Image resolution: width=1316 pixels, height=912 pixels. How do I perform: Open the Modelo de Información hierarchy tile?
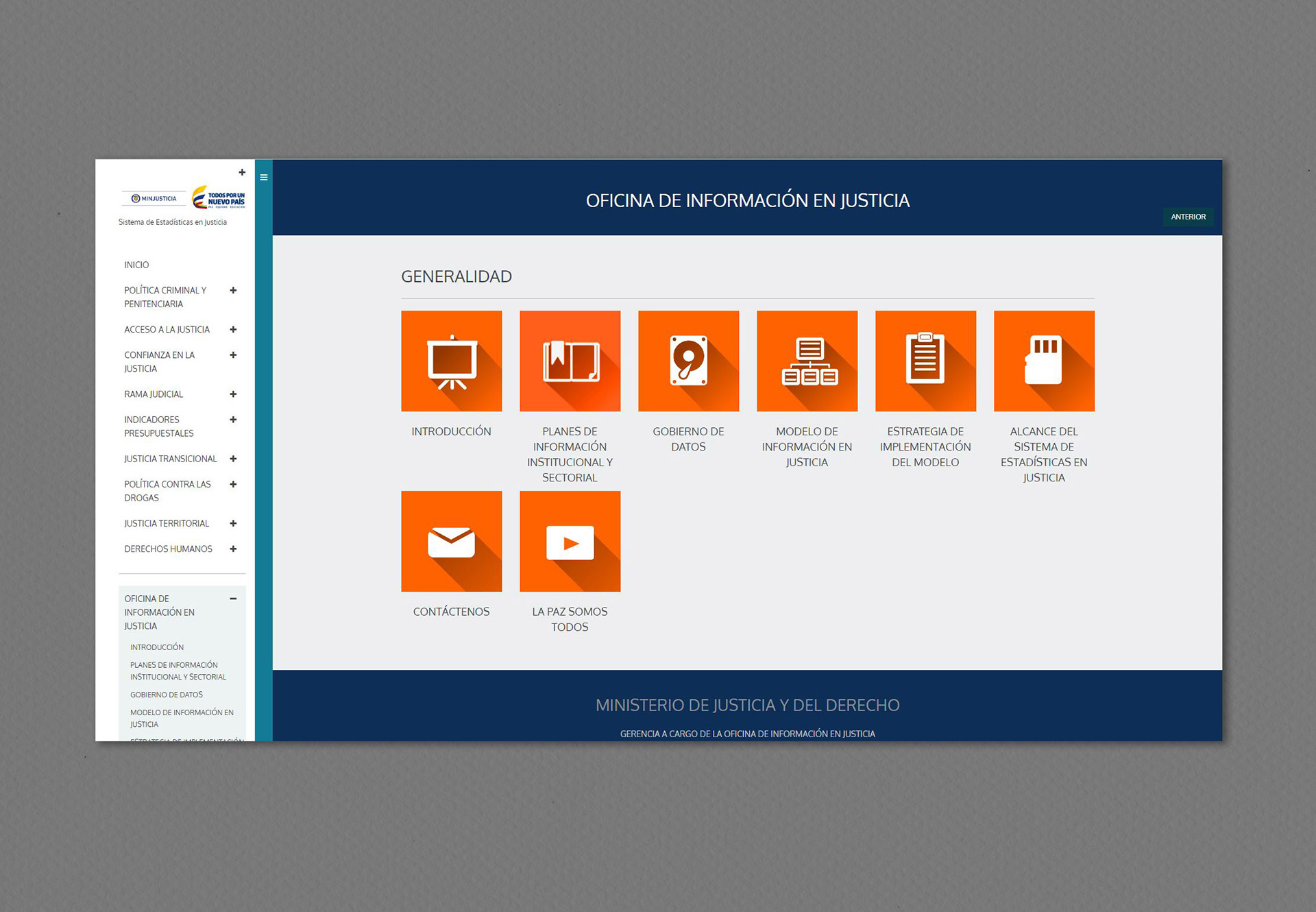807,361
